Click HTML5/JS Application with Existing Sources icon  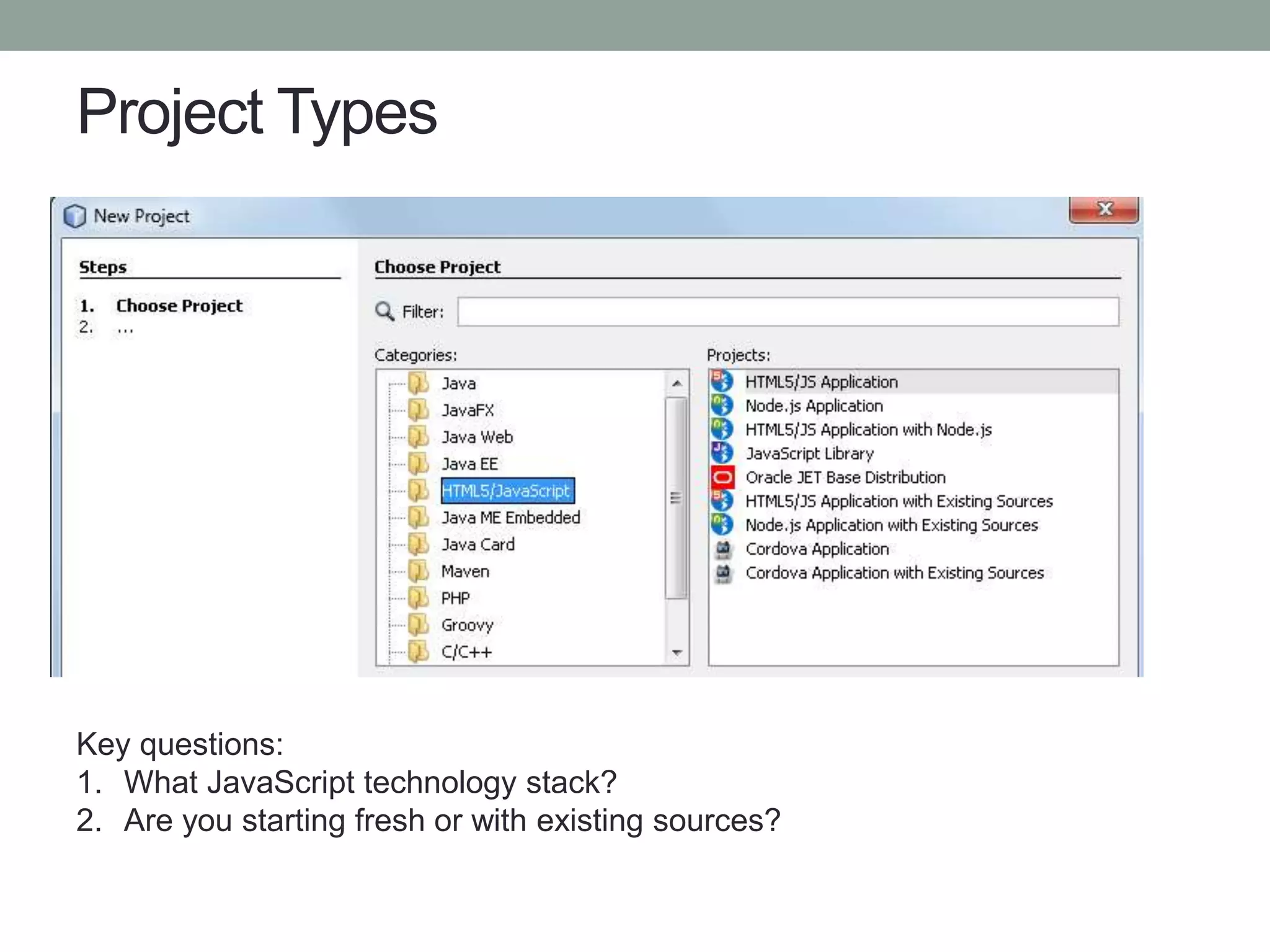coord(722,501)
